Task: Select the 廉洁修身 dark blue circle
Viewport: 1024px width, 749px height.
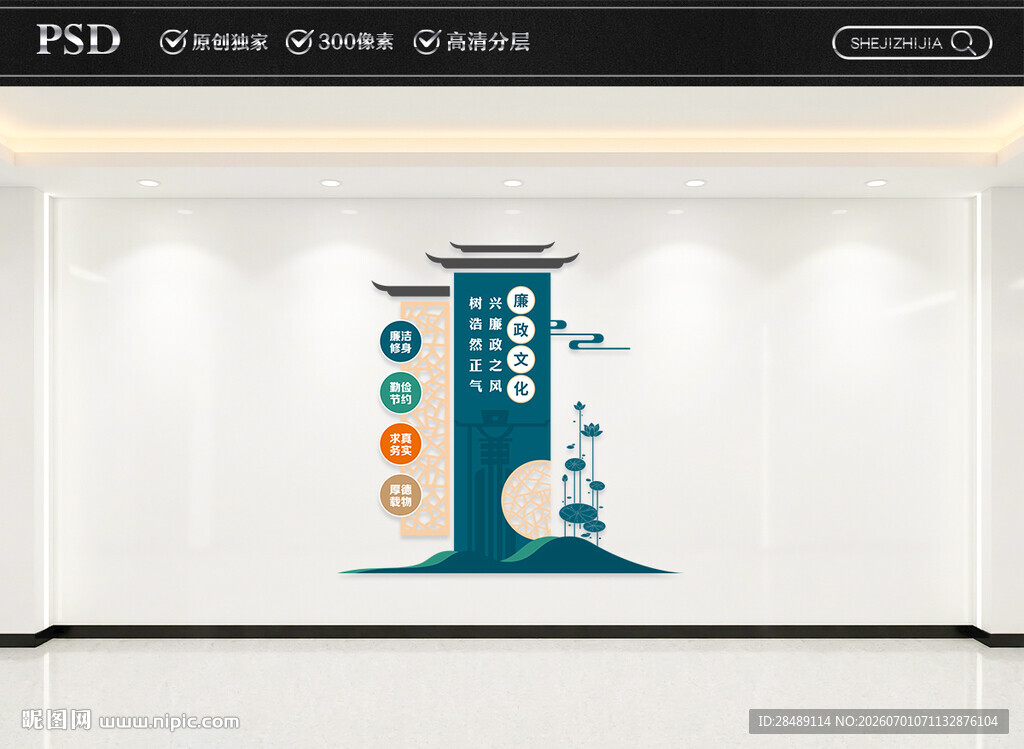Action: (x=400, y=342)
